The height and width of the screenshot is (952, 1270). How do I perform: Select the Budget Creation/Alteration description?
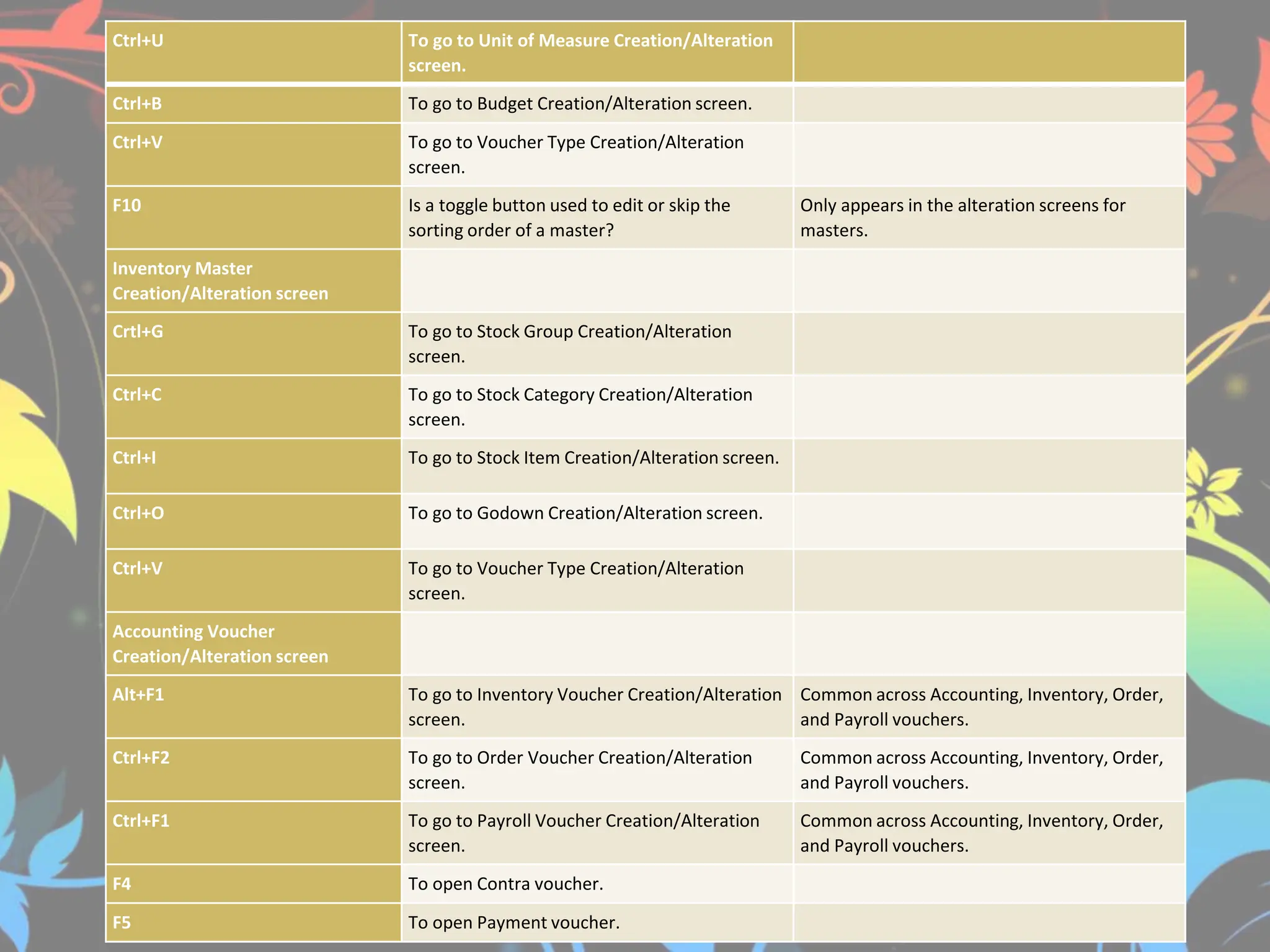pyautogui.click(x=579, y=104)
